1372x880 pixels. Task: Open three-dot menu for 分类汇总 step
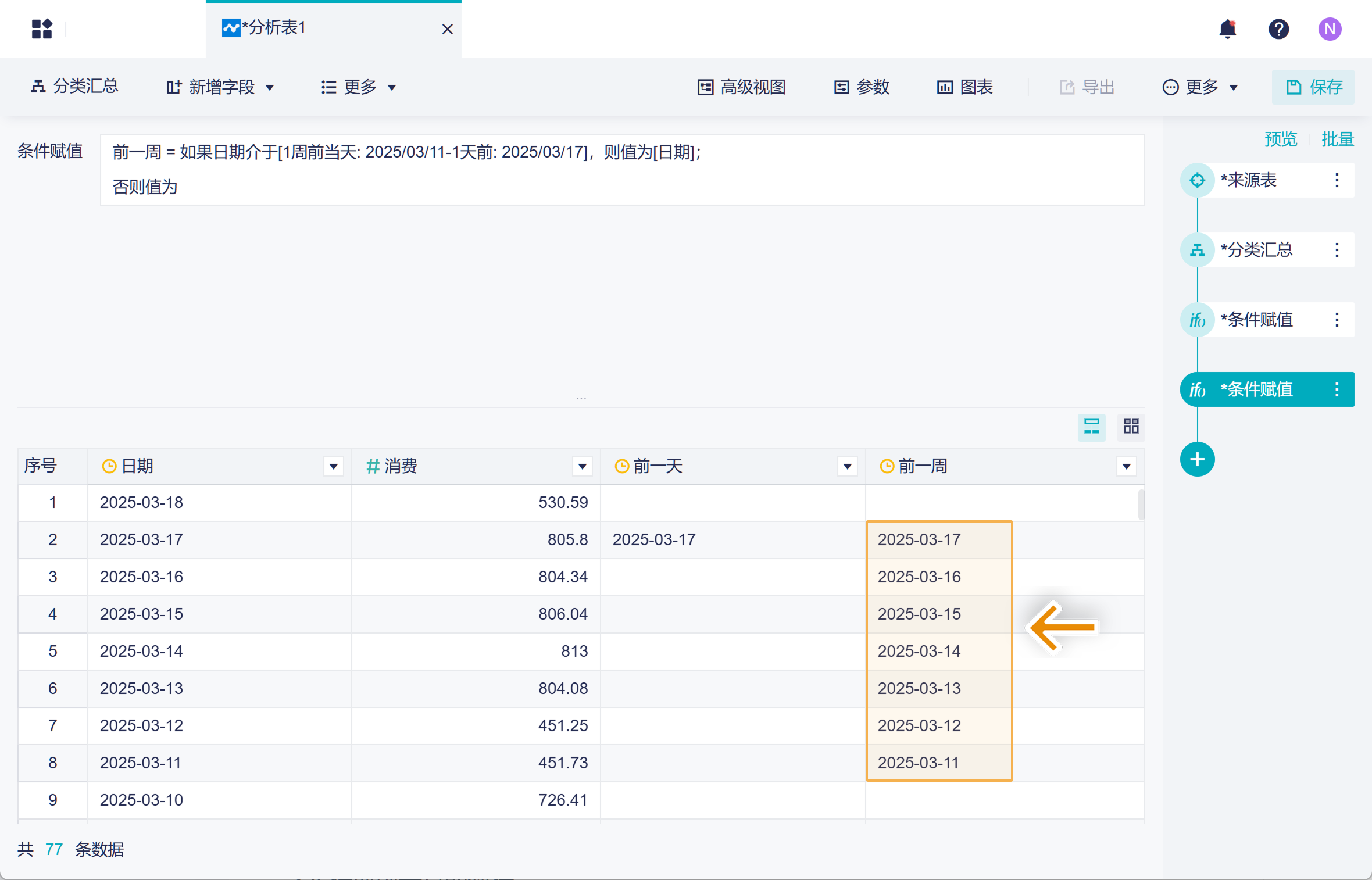(x=1337, y=250)
